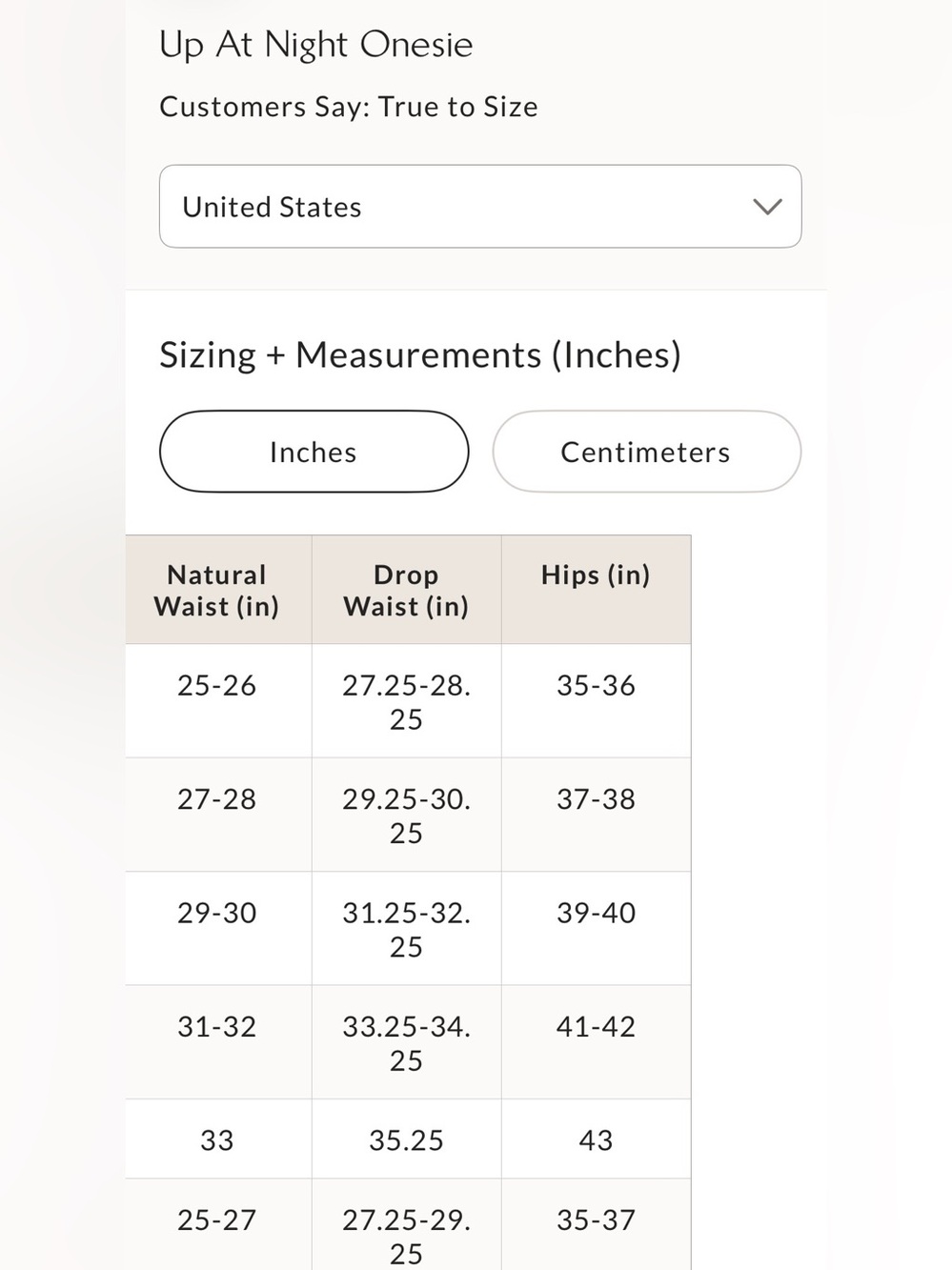
Task: Select the 35.25 drop waist cell
Action: click(407, 1139)
